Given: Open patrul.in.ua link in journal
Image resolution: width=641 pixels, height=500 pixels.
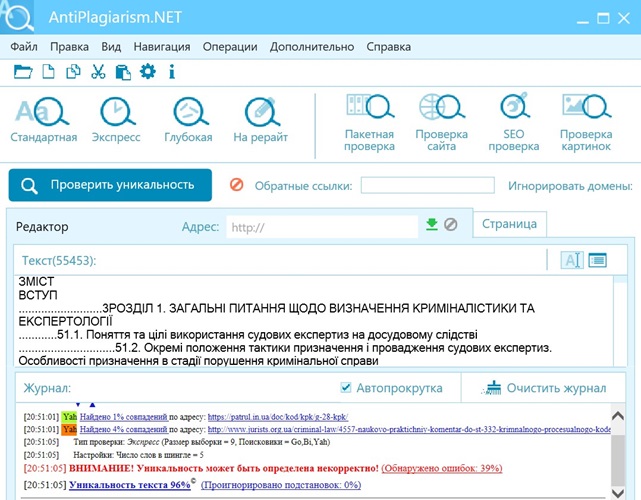Looking at the screenshot, I should pyautogui.click(x=278, y=417).
